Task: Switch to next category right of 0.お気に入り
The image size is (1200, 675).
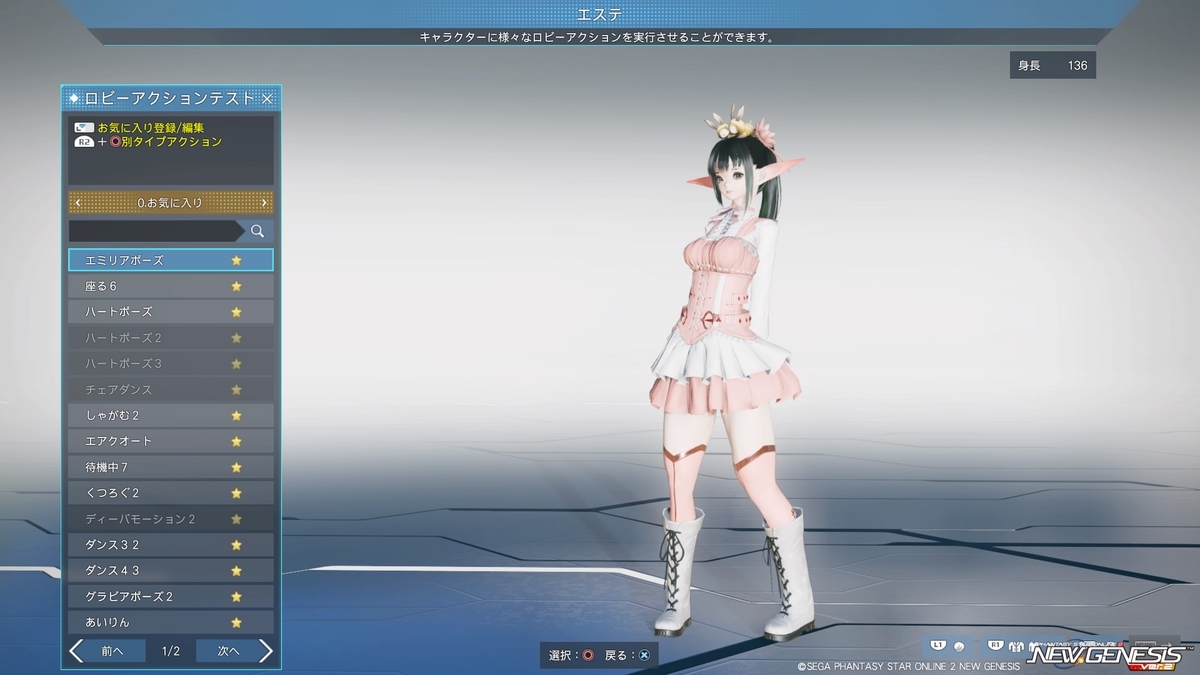Action: (x=264, y=202)
